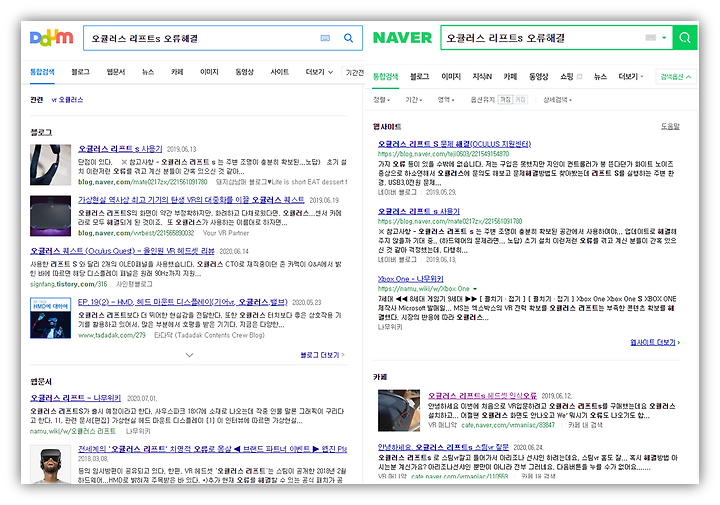The image size is (720, 505).
Task: Open Naver 영역 area dropdown
Action: tap(446, 100)
